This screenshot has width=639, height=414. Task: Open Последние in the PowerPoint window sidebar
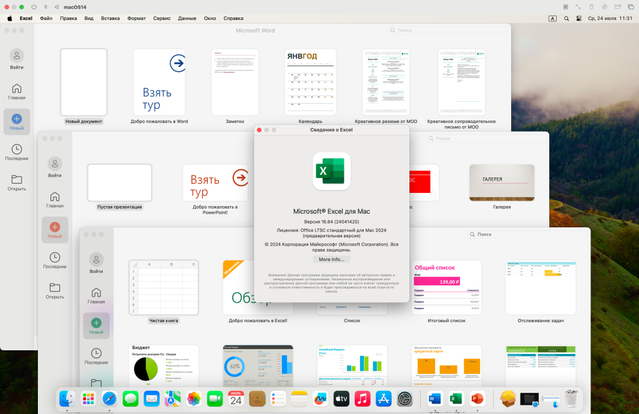tap(55, 260)
